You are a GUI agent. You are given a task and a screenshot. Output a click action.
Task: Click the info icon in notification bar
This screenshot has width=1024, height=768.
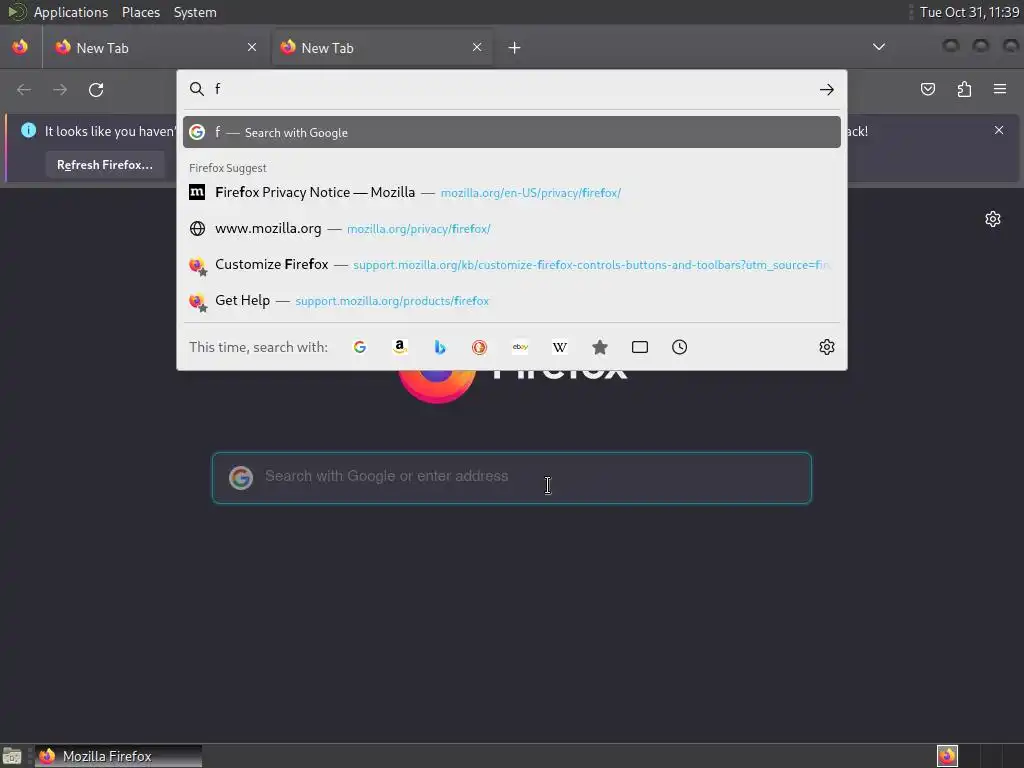tap(28, 130)
